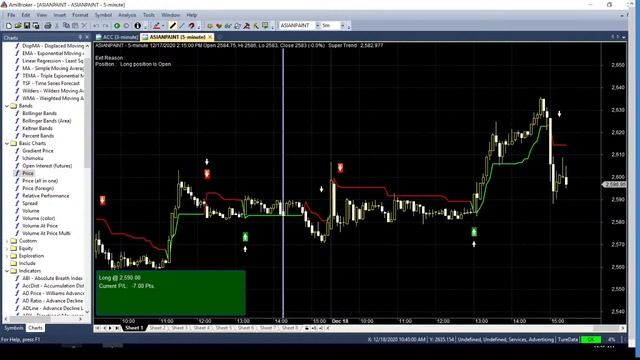This screenshot has height=360, width=640.
Task: Open the chart style dropdown arrow
Action: pos(163,26)
